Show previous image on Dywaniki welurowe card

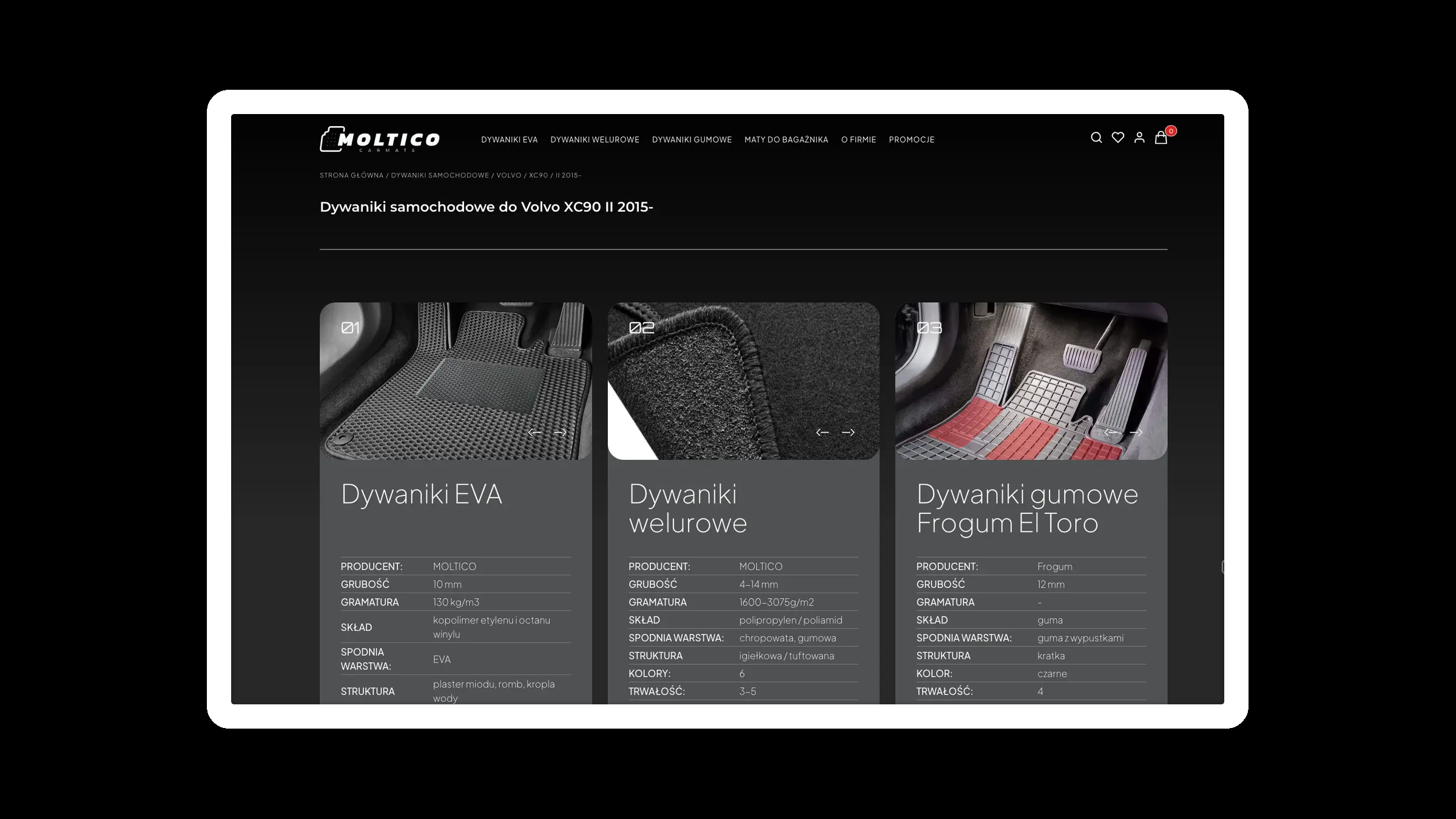point(822,432)
